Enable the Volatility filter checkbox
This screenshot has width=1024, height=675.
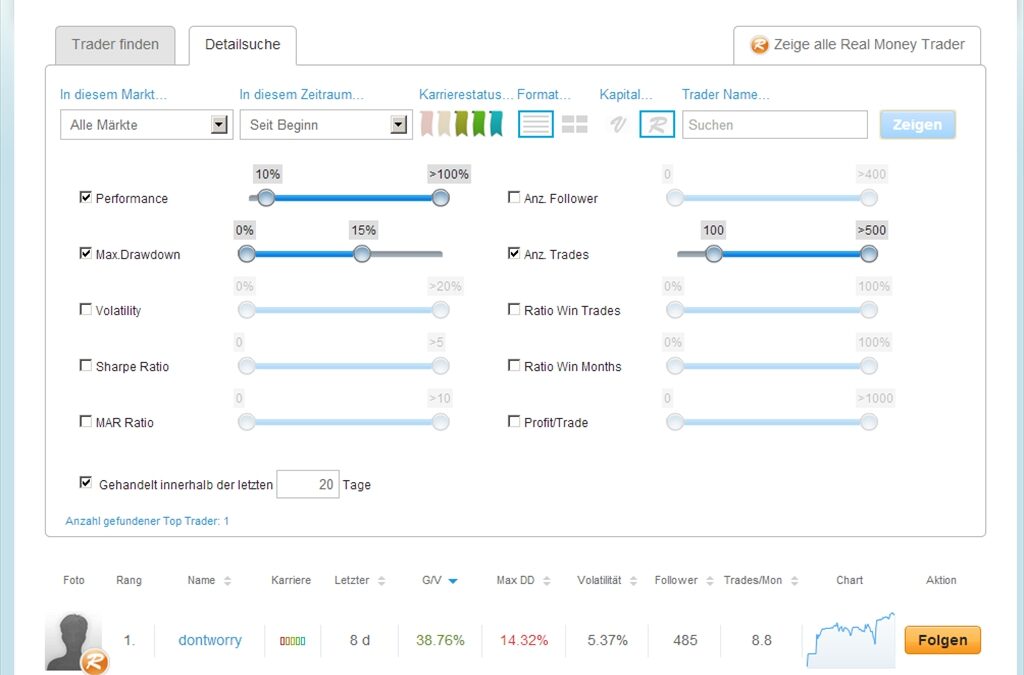85,310
